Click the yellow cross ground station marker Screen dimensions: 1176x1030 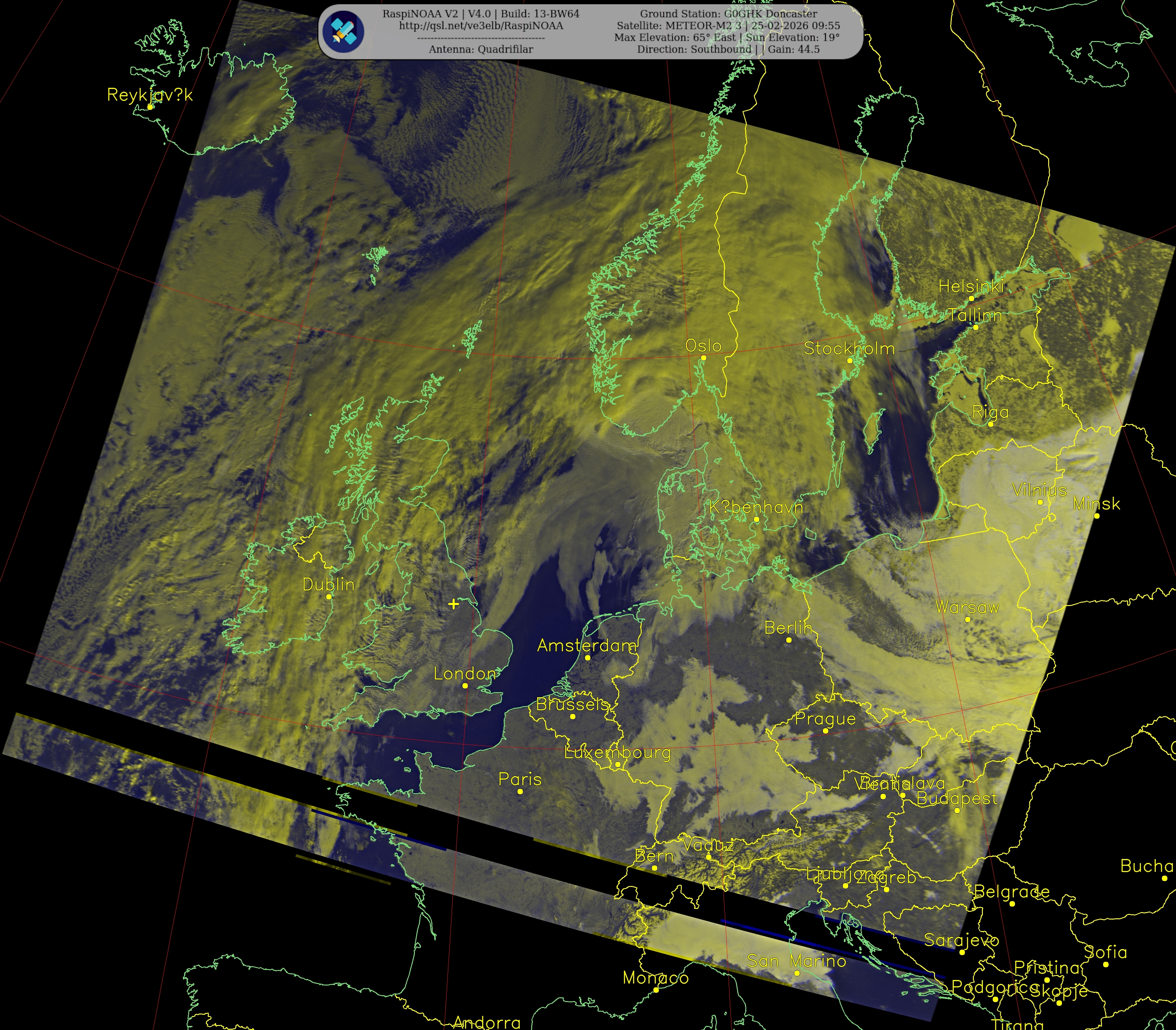[x=453, y=604]
